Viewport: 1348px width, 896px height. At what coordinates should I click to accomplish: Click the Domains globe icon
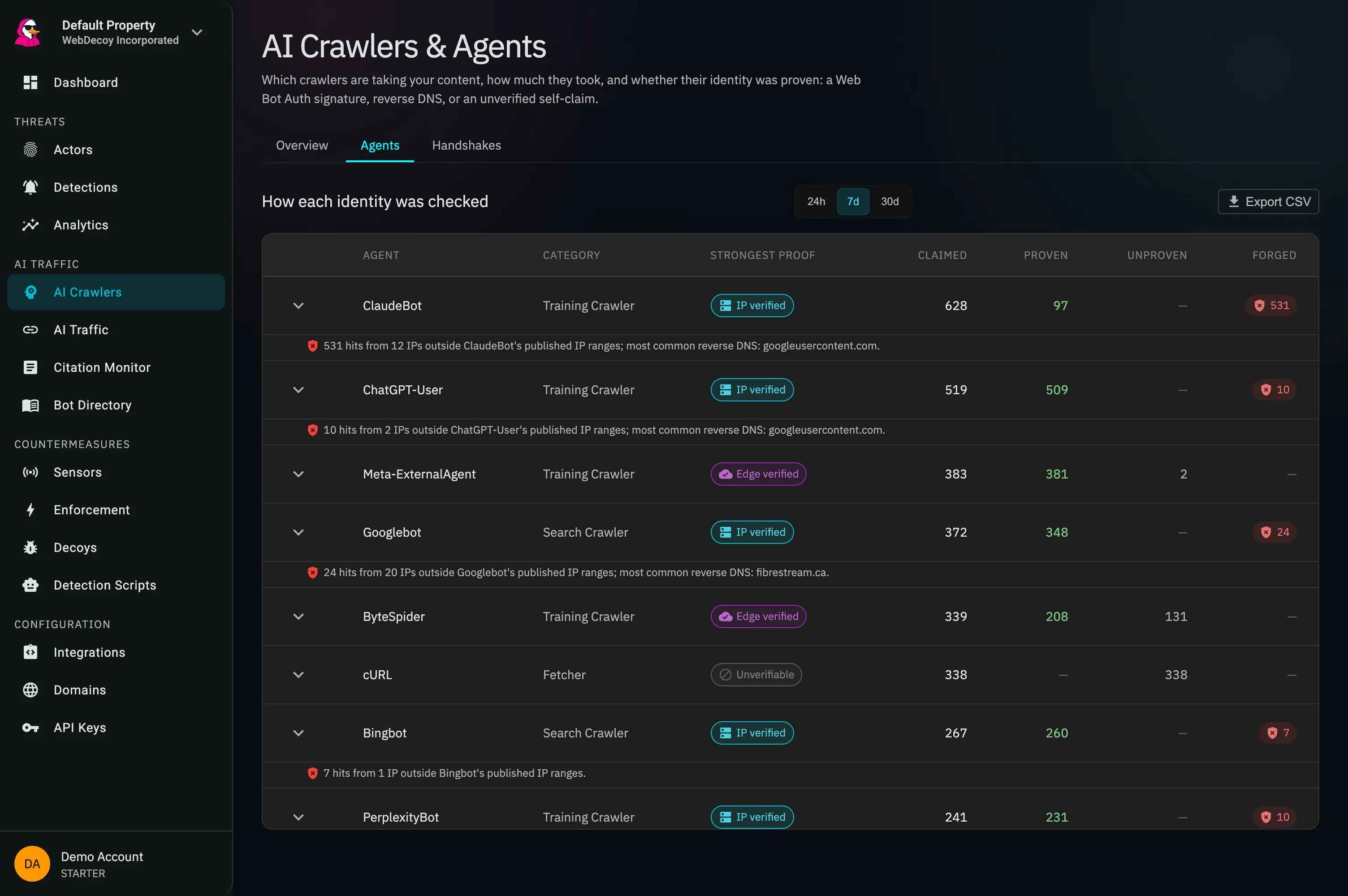[x=30, y=690]
